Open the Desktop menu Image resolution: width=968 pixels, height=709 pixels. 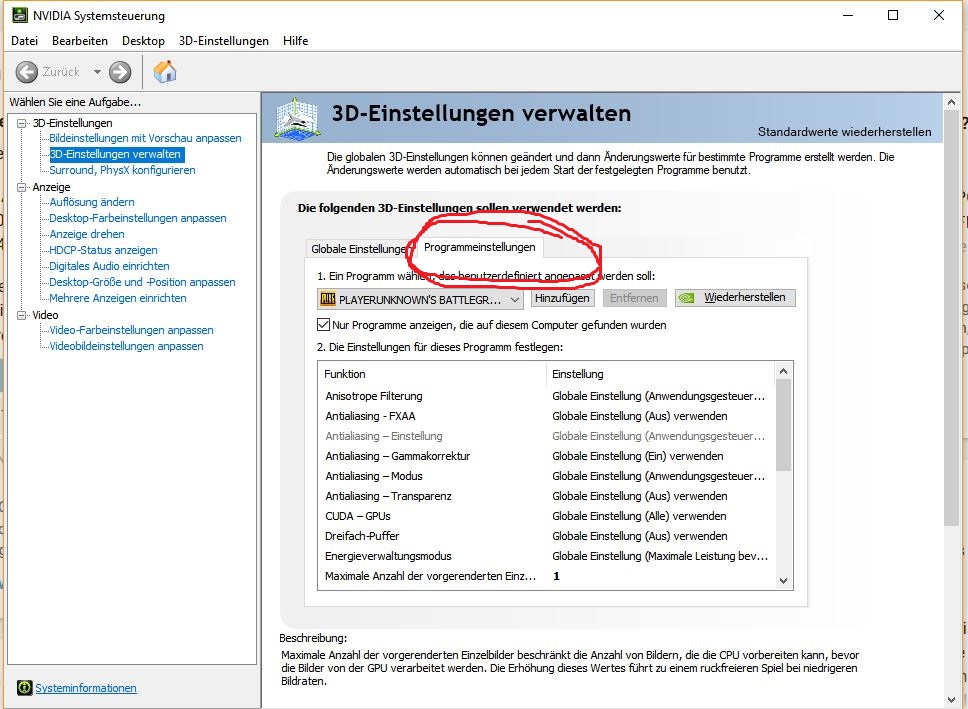coord(143,41)
